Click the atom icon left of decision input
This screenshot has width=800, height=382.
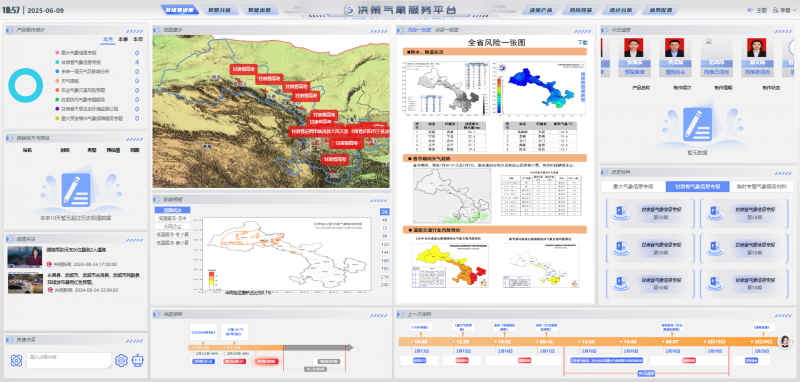(x=16, y=361)
